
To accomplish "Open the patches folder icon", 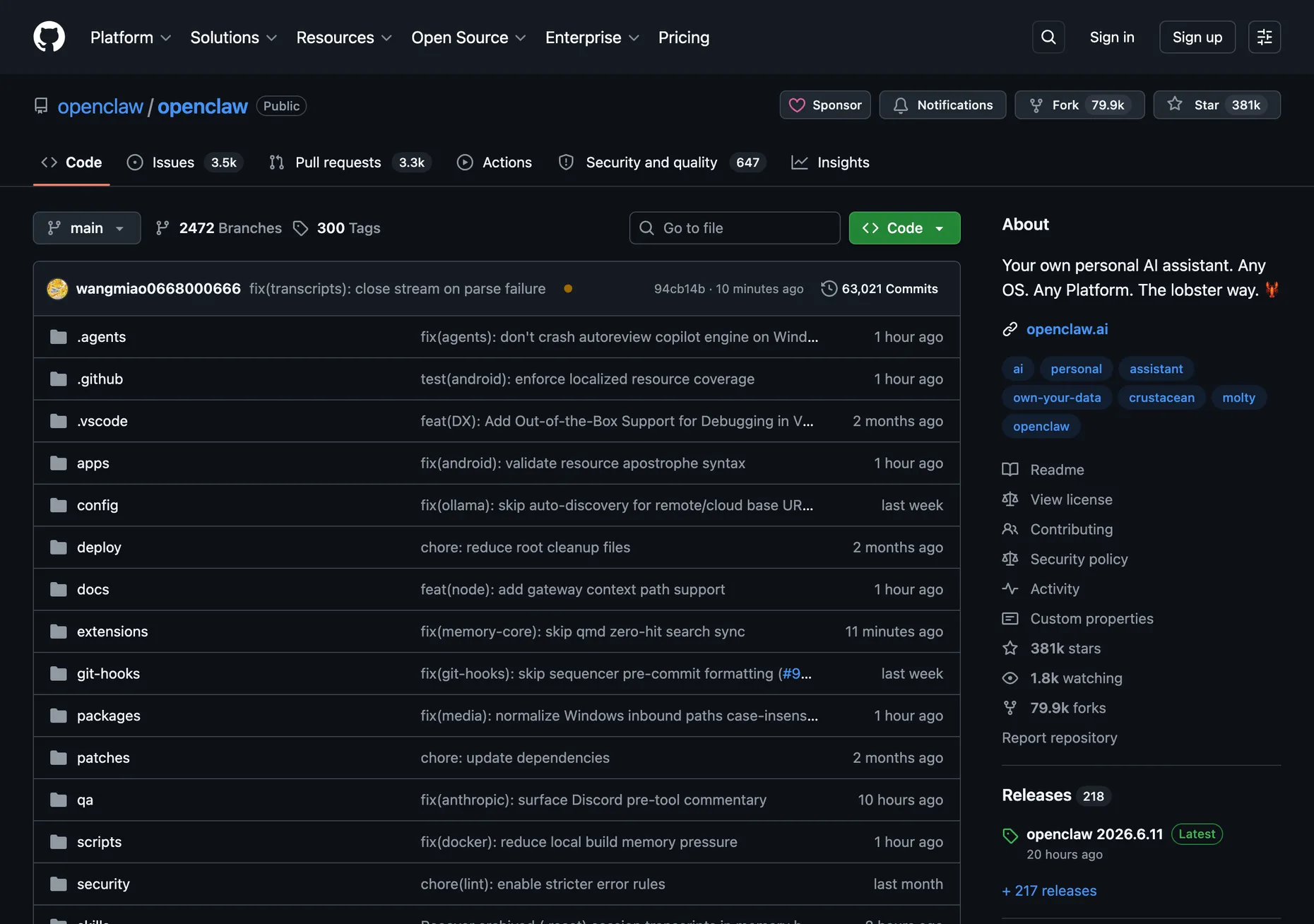I will point(59,757).
